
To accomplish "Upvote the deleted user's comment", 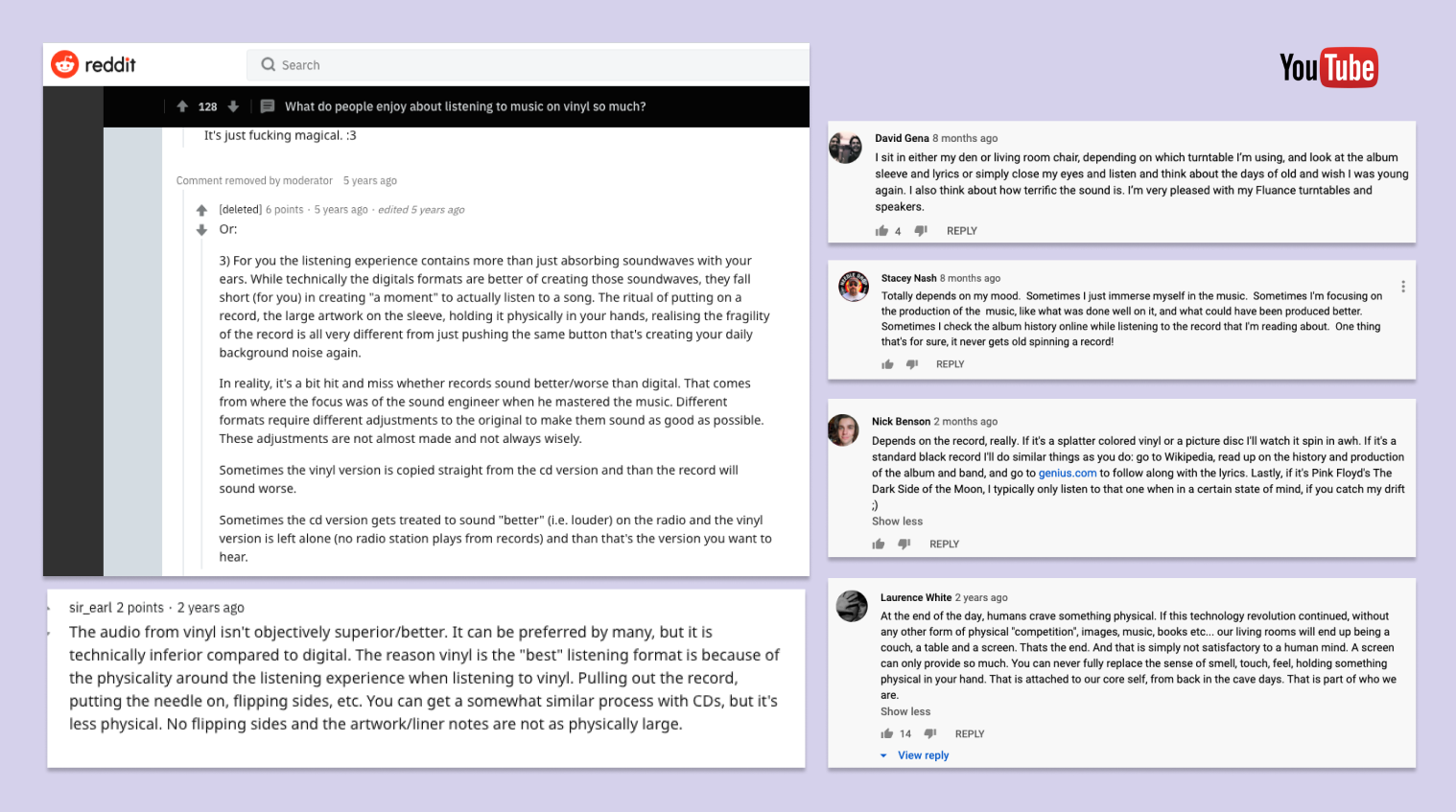I will click(x=201, y=210).
